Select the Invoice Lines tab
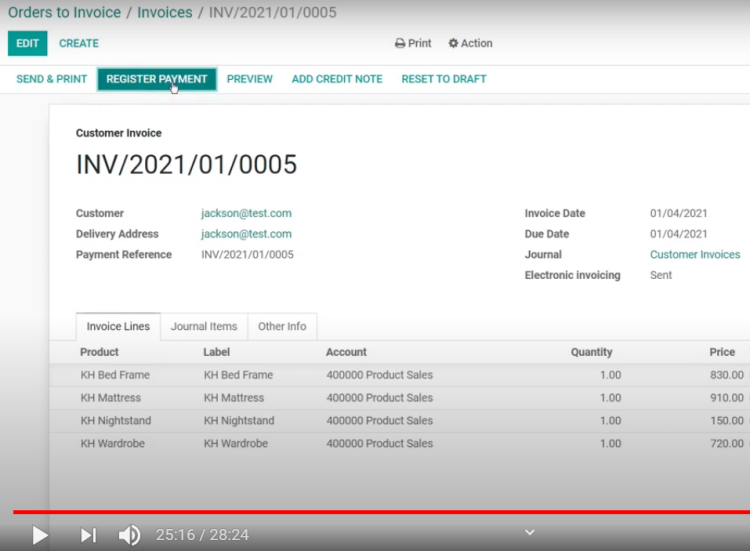This screenshot has width=750, height=551. click(118, 326)
